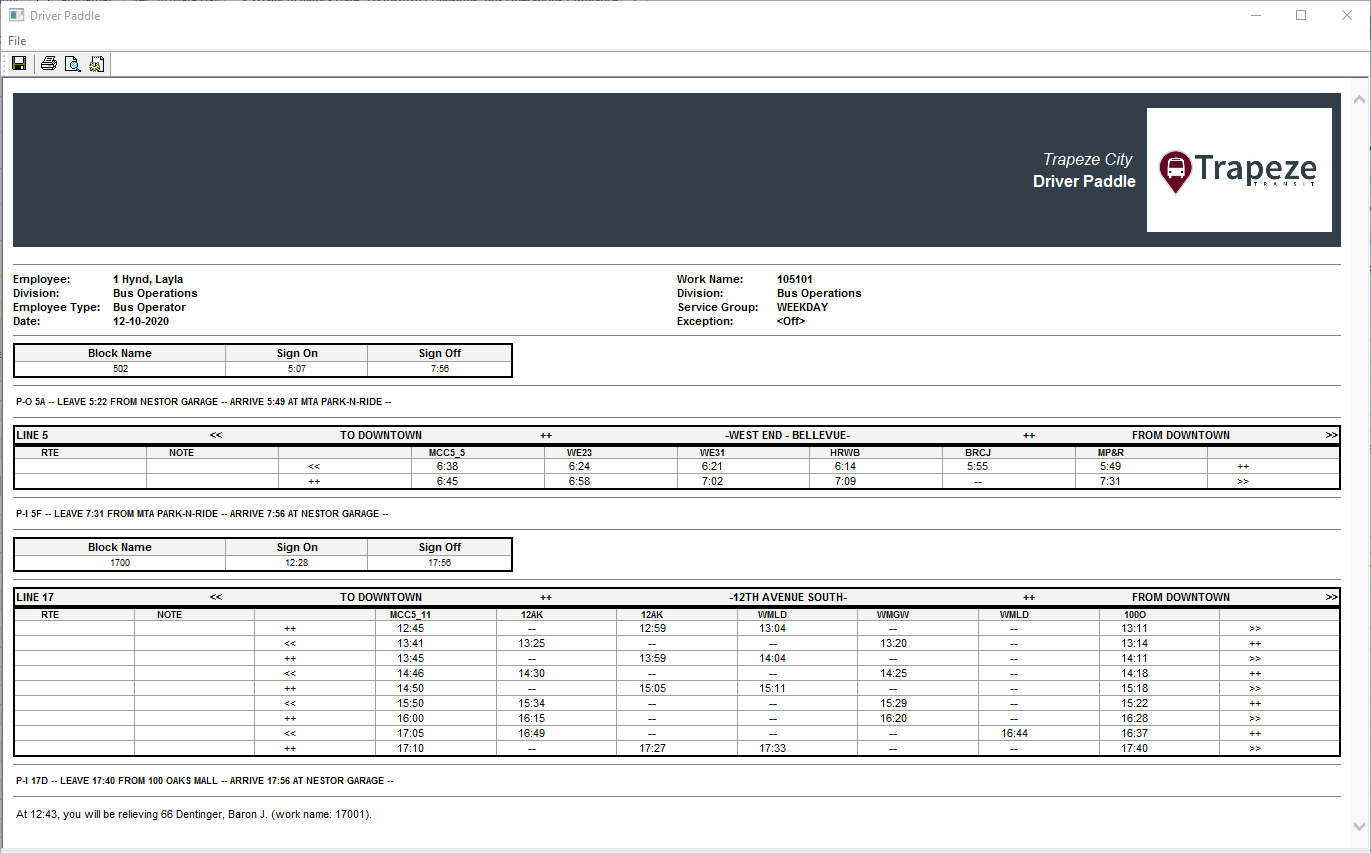Viewport: 1371px width, 853px height.
Task: Minimize the Driver Paddle window
Action: [1255, 15]
